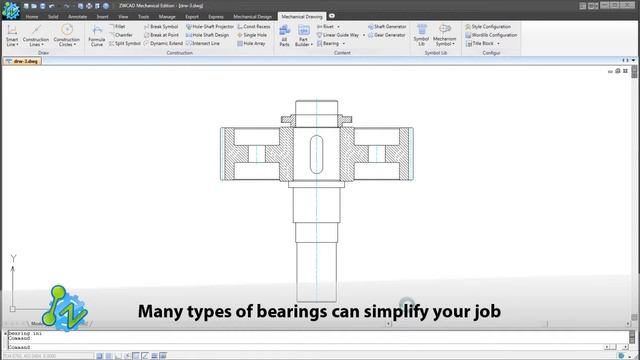The image size is (640, 360).
Task: Select the Break at Point tool
Action: (x=161, y=35)
